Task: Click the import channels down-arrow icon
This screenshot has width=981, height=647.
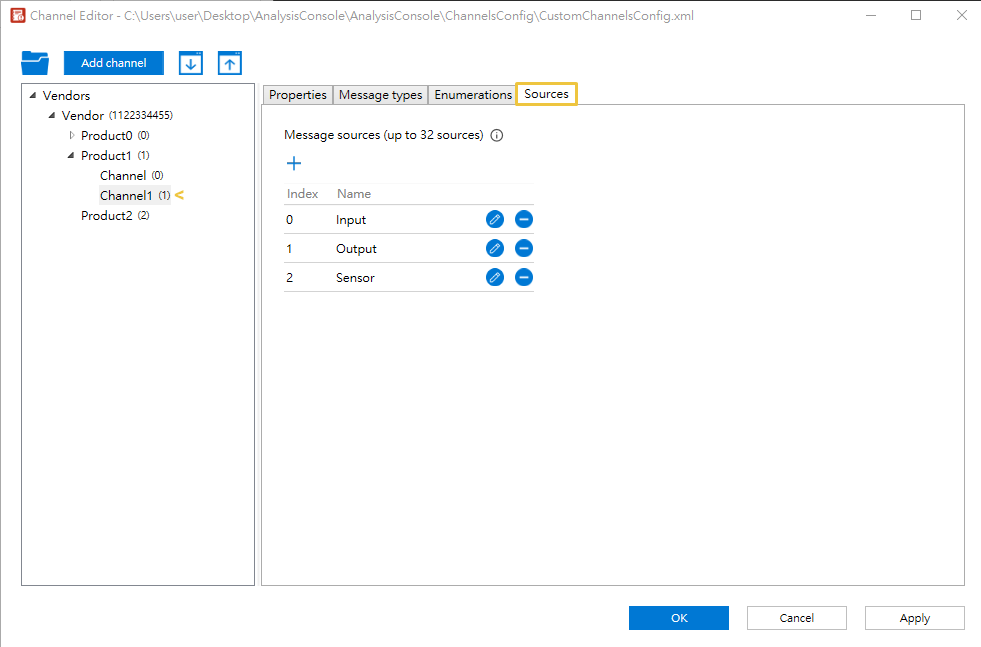Action: pyautogui.click(x=191, y=63)
